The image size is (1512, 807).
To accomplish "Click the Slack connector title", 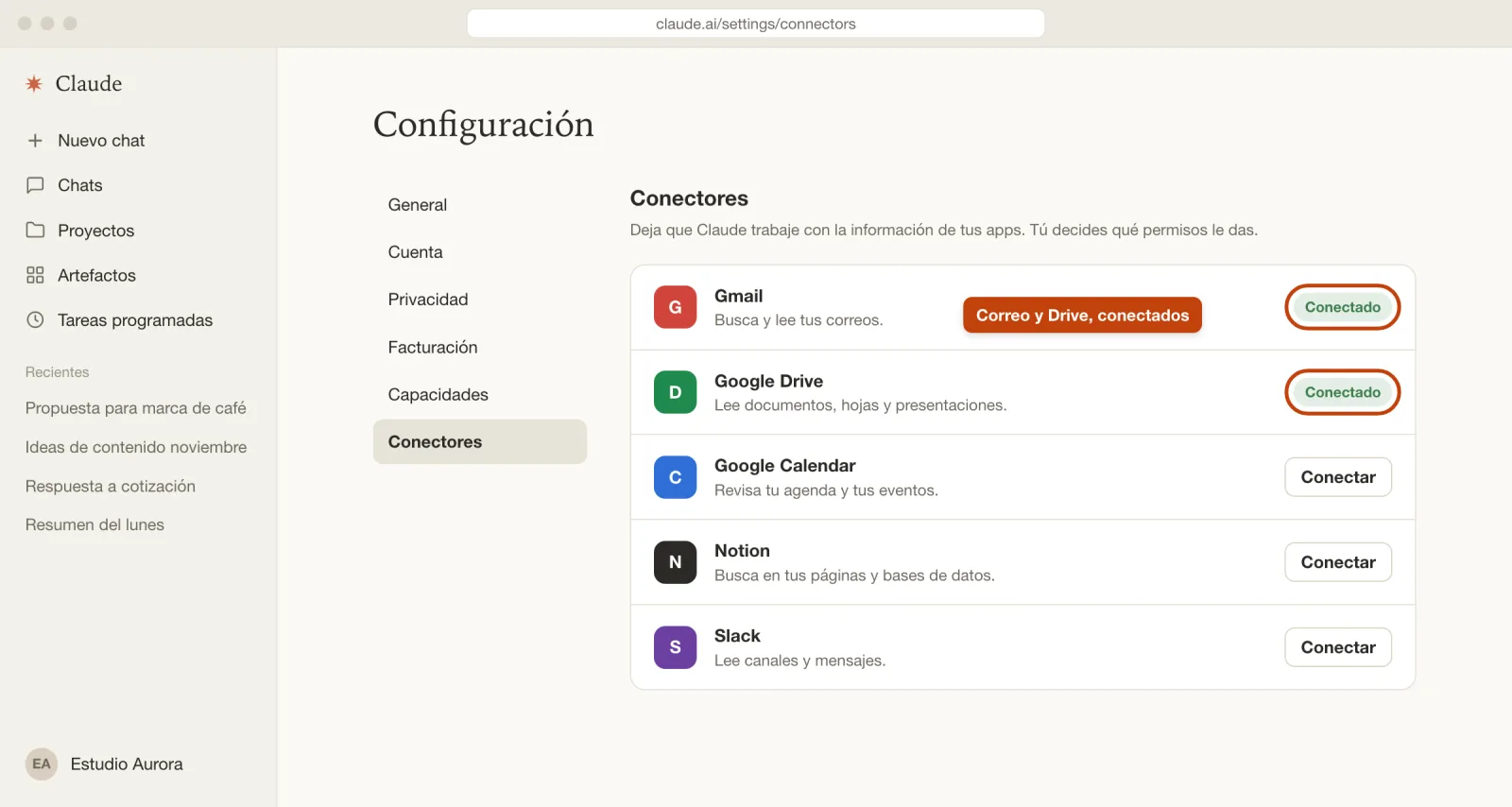I will 737,636.
